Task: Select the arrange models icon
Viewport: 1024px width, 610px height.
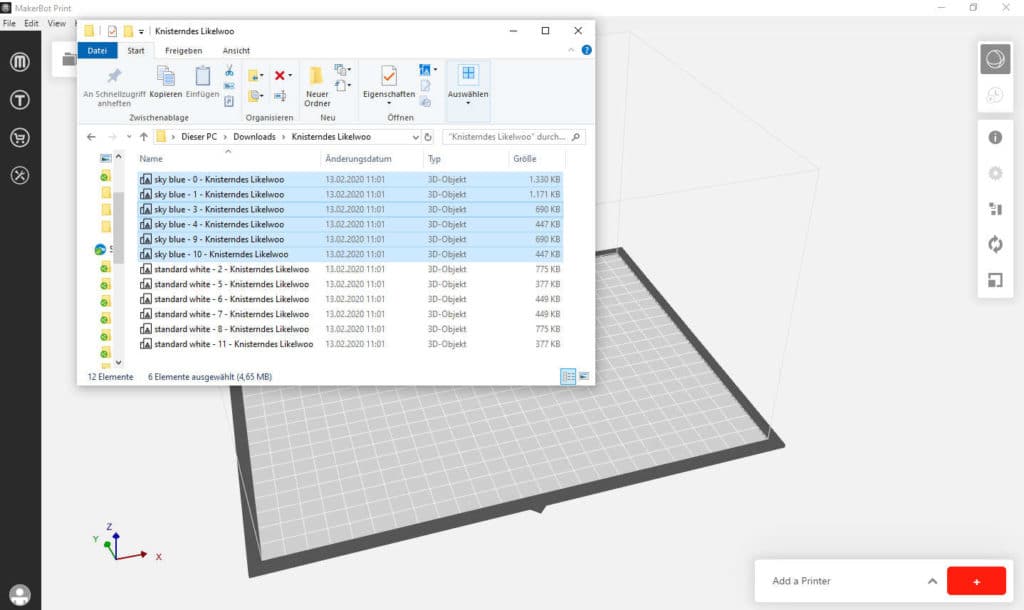Action: [x=995, y=209]
